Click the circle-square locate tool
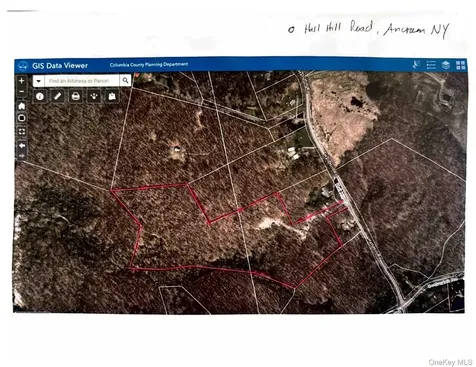This screenshot has height=367, width=476. pyautogui.click(x=22, y=118)
